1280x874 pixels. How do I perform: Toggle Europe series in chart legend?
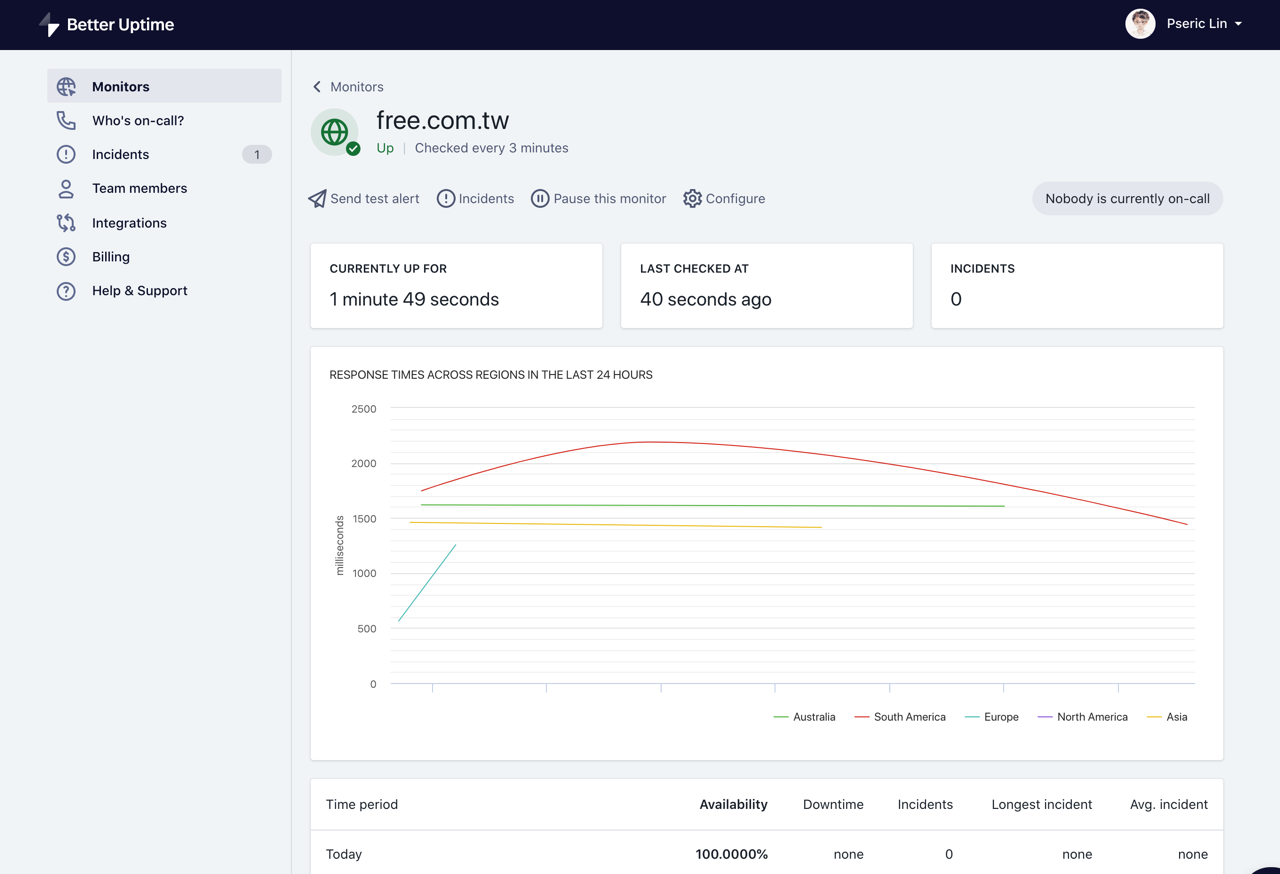991,717
